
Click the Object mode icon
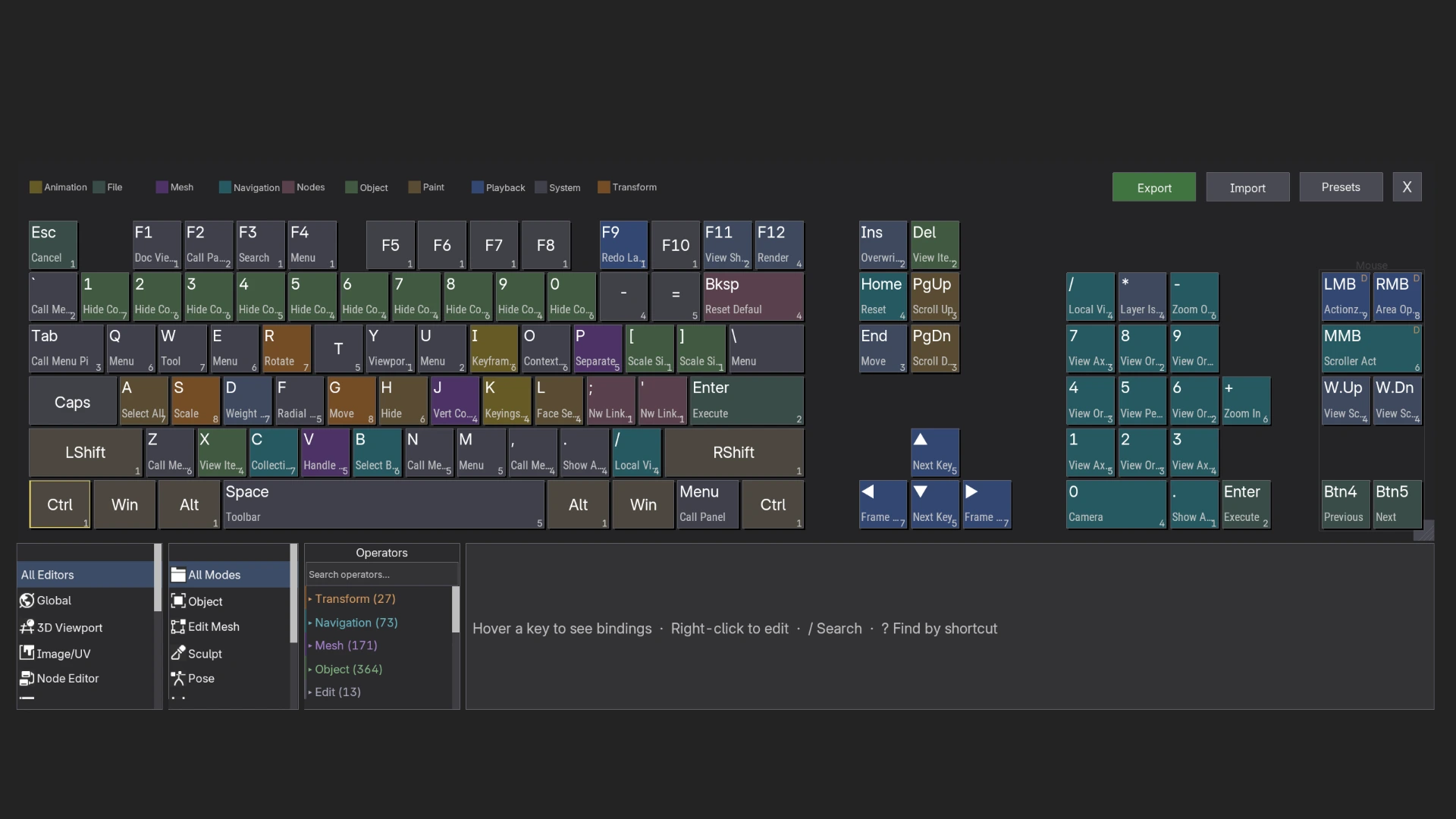178,601
